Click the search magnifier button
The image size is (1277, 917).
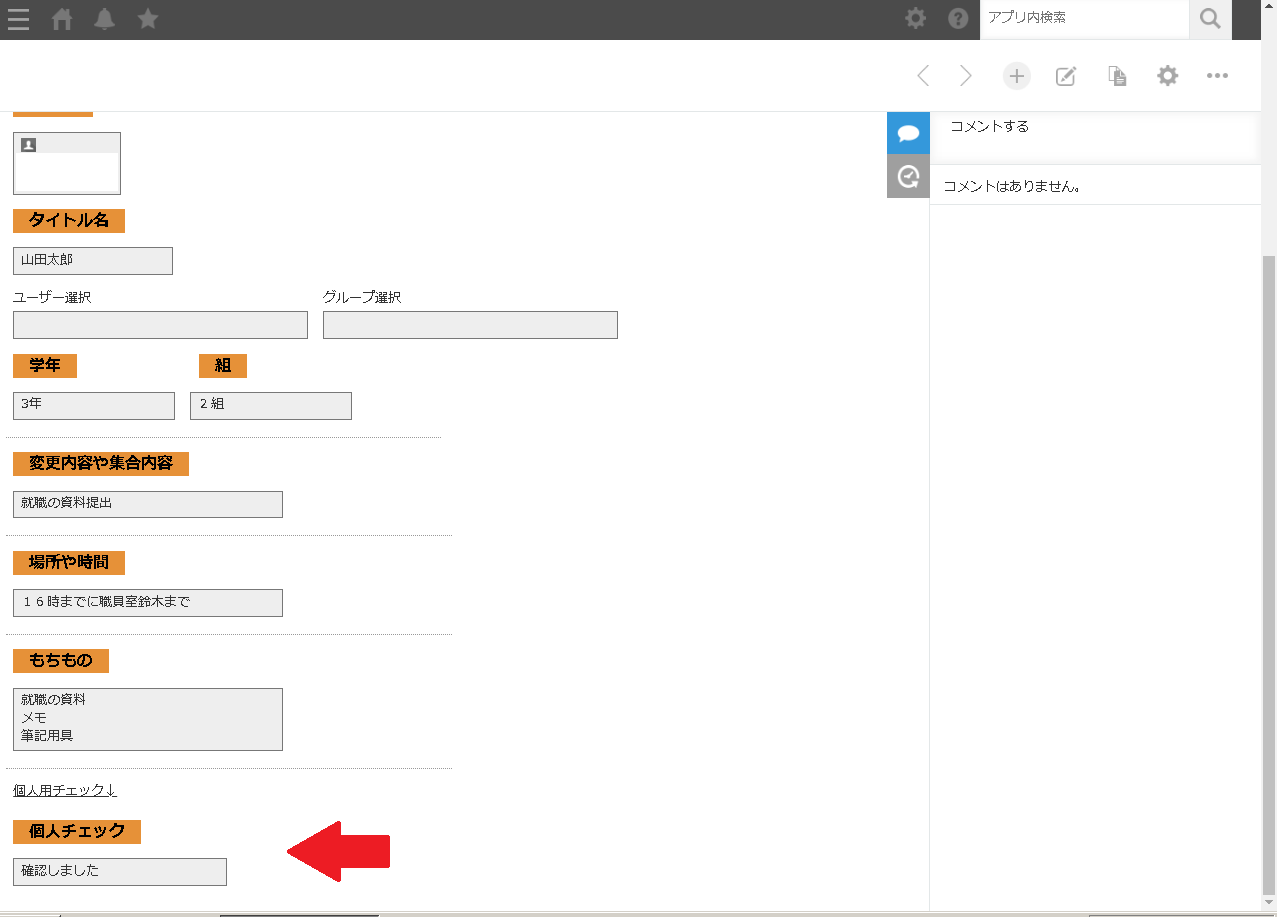pos(1210,18)
